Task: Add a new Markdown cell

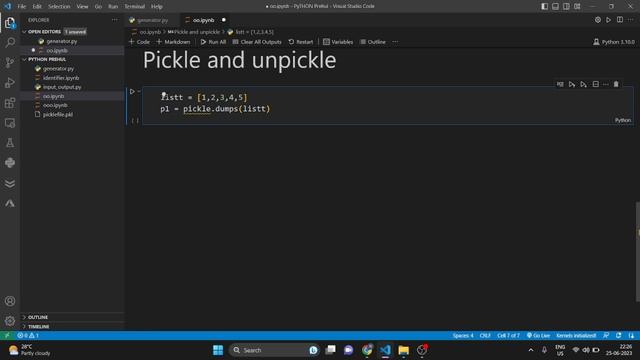Action: (x=173, y=42)
